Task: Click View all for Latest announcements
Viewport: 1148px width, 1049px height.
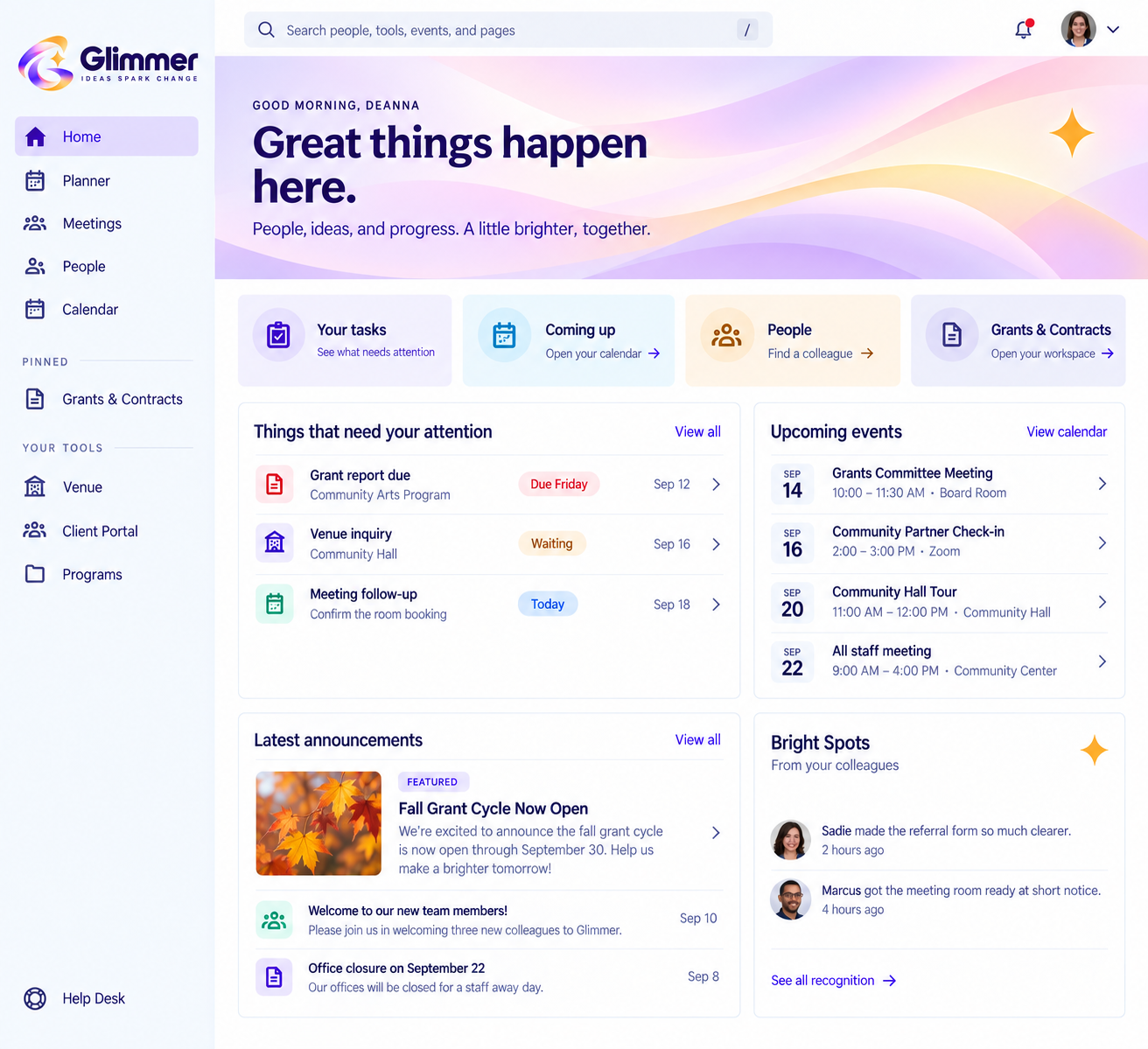Action: click(x=697, y=739)
